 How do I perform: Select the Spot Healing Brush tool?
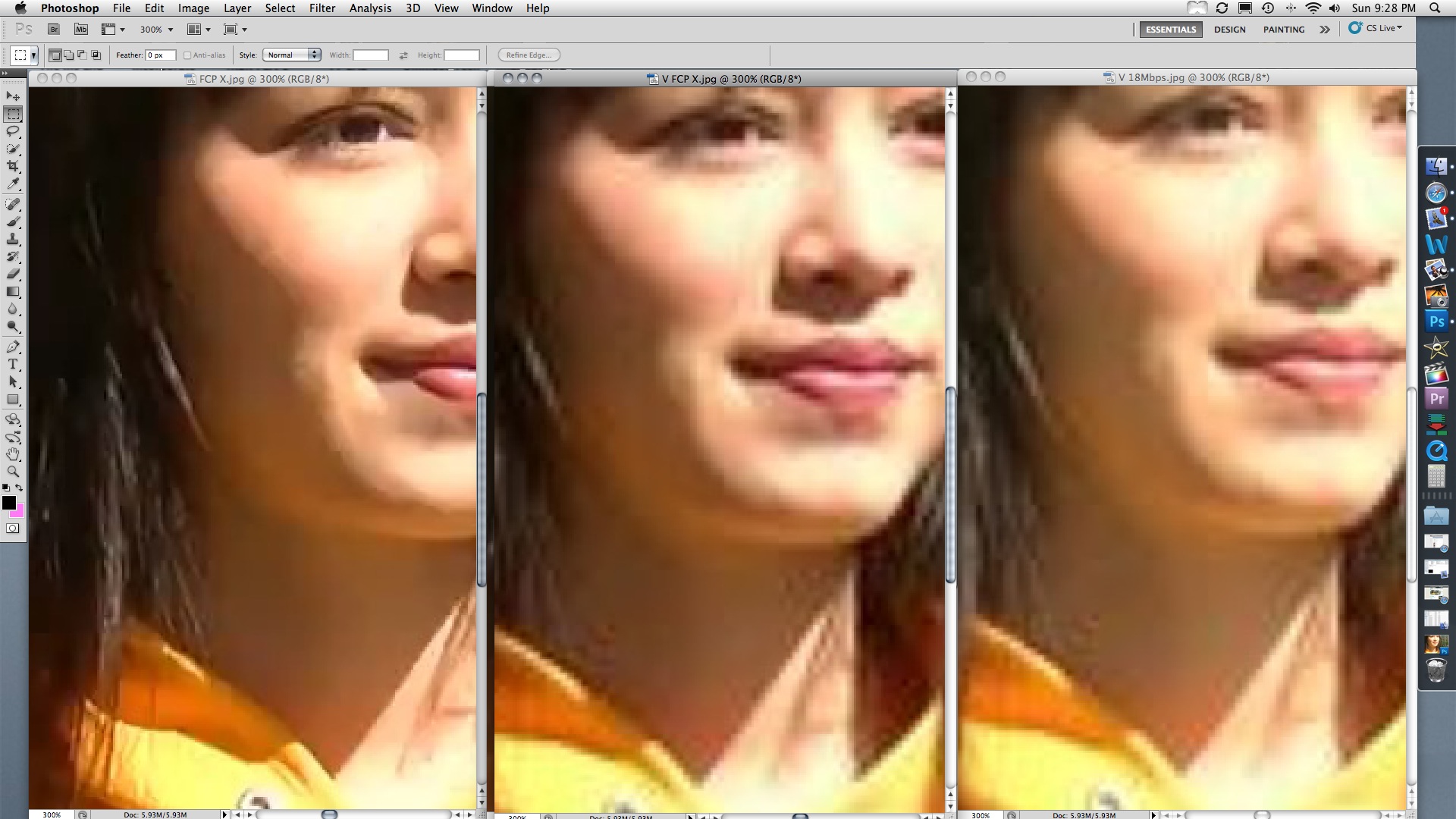point(13,205)
